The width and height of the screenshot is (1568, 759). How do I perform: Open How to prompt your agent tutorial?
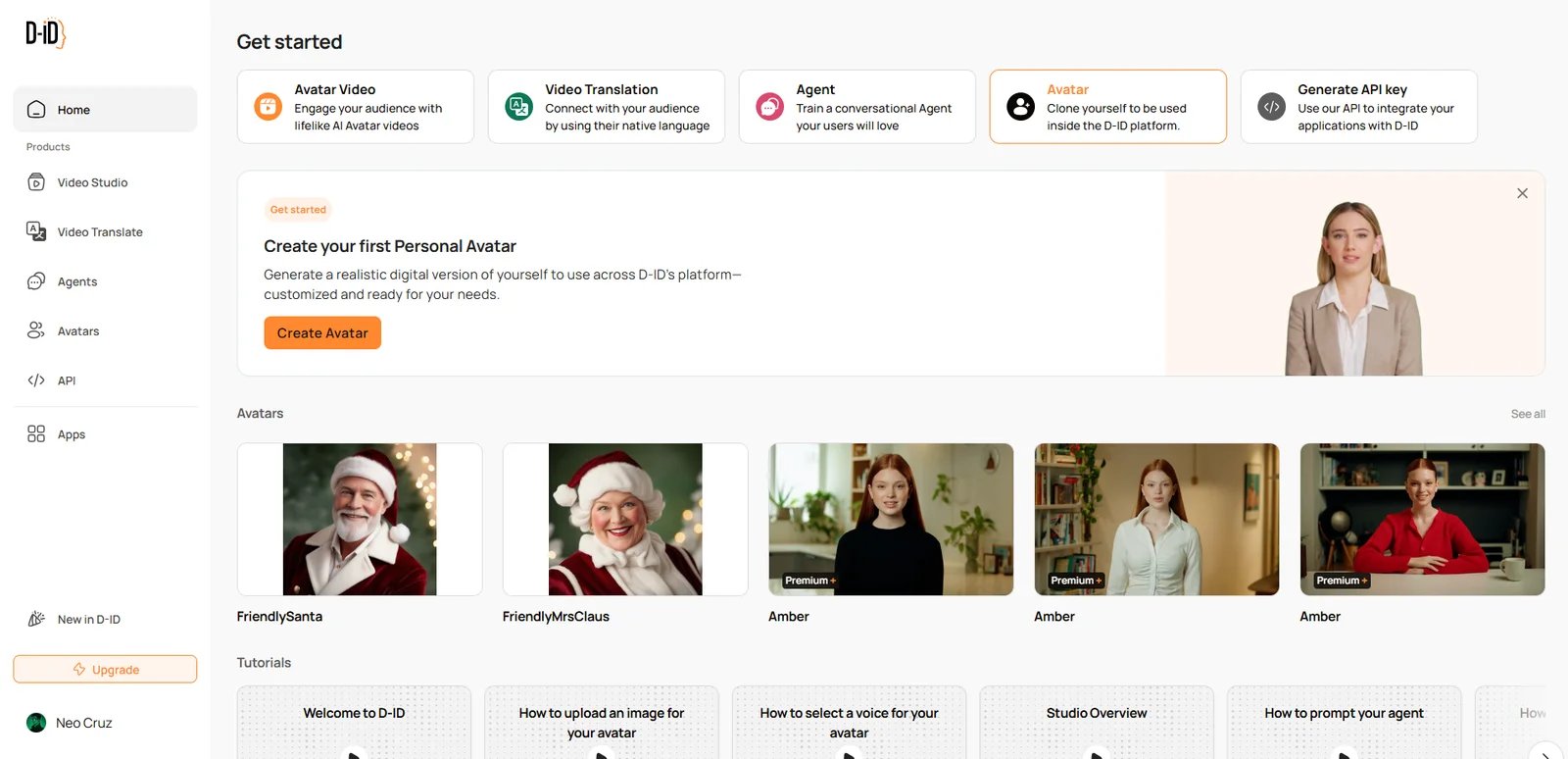[1344, 723]
